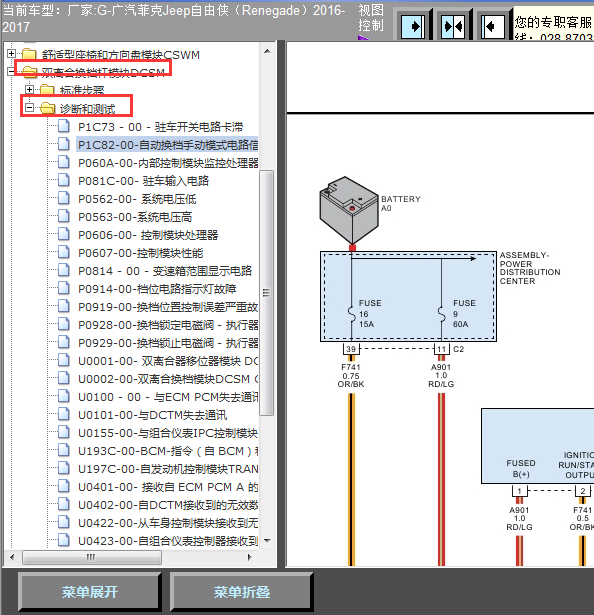This screenshot has height=615, width=594.
Task: Click document icon beside P0562-00 系统电压低
Action: (x=64, y=198)
